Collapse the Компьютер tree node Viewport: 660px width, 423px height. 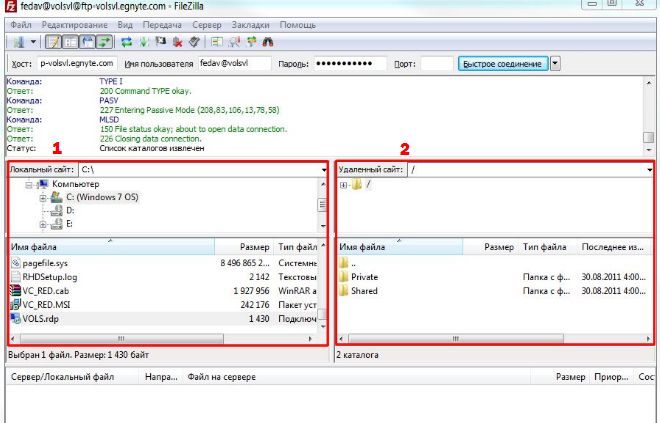(29, 184)
